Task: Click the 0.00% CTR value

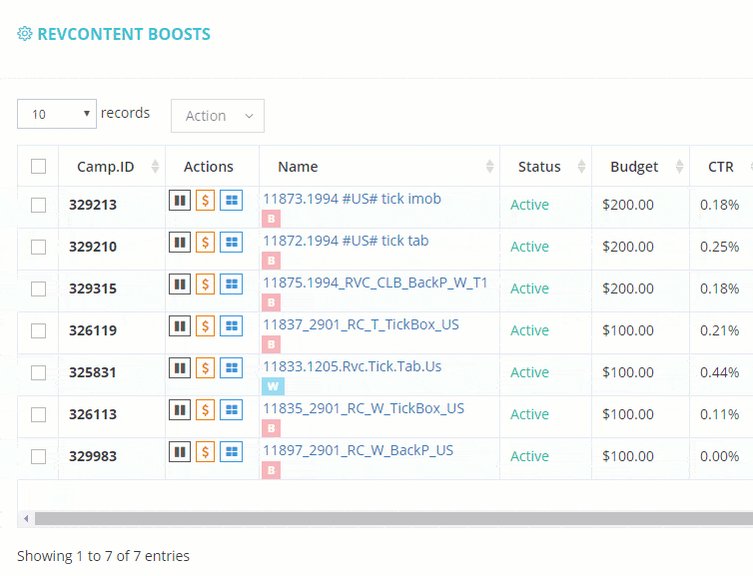Action: point(719,456)
